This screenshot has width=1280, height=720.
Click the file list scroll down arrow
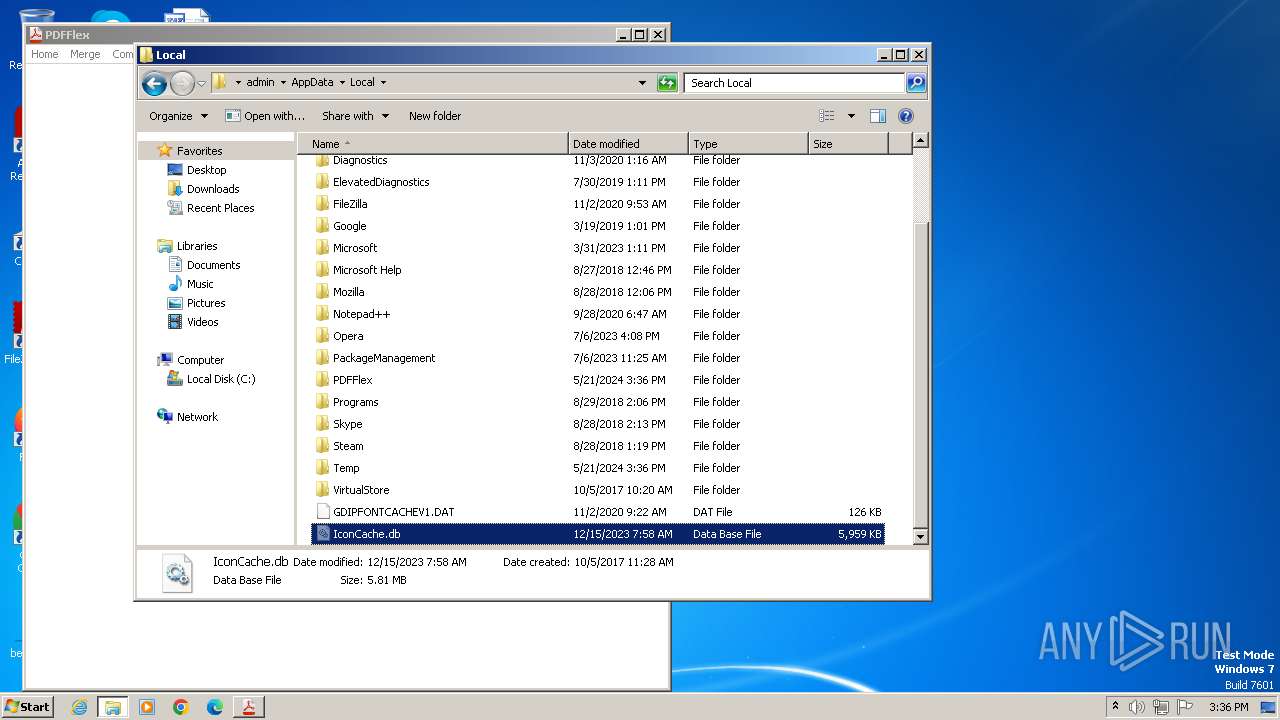[921, 537]
